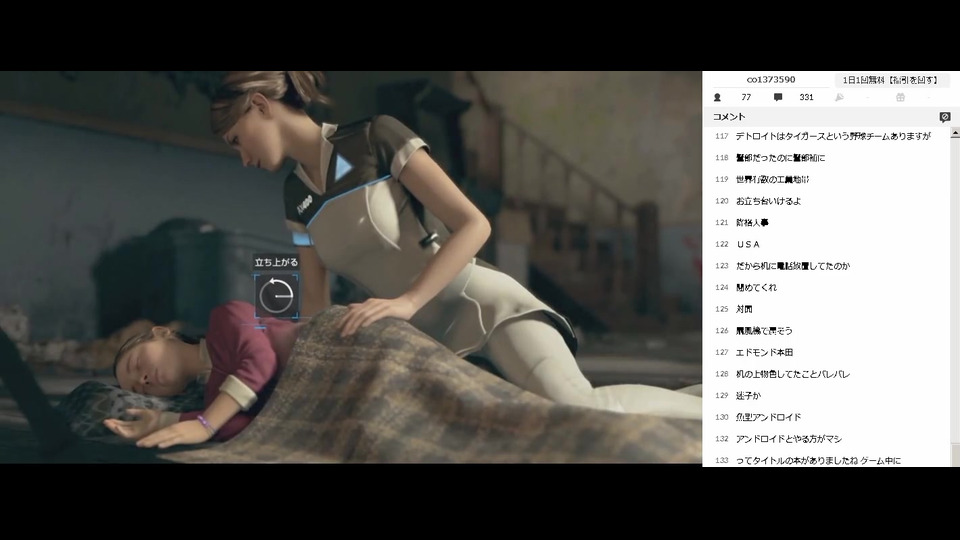The width and height of the screenshot is (960, 540).
Task: Click the comment list scroll up arrow
Action: 955,133
